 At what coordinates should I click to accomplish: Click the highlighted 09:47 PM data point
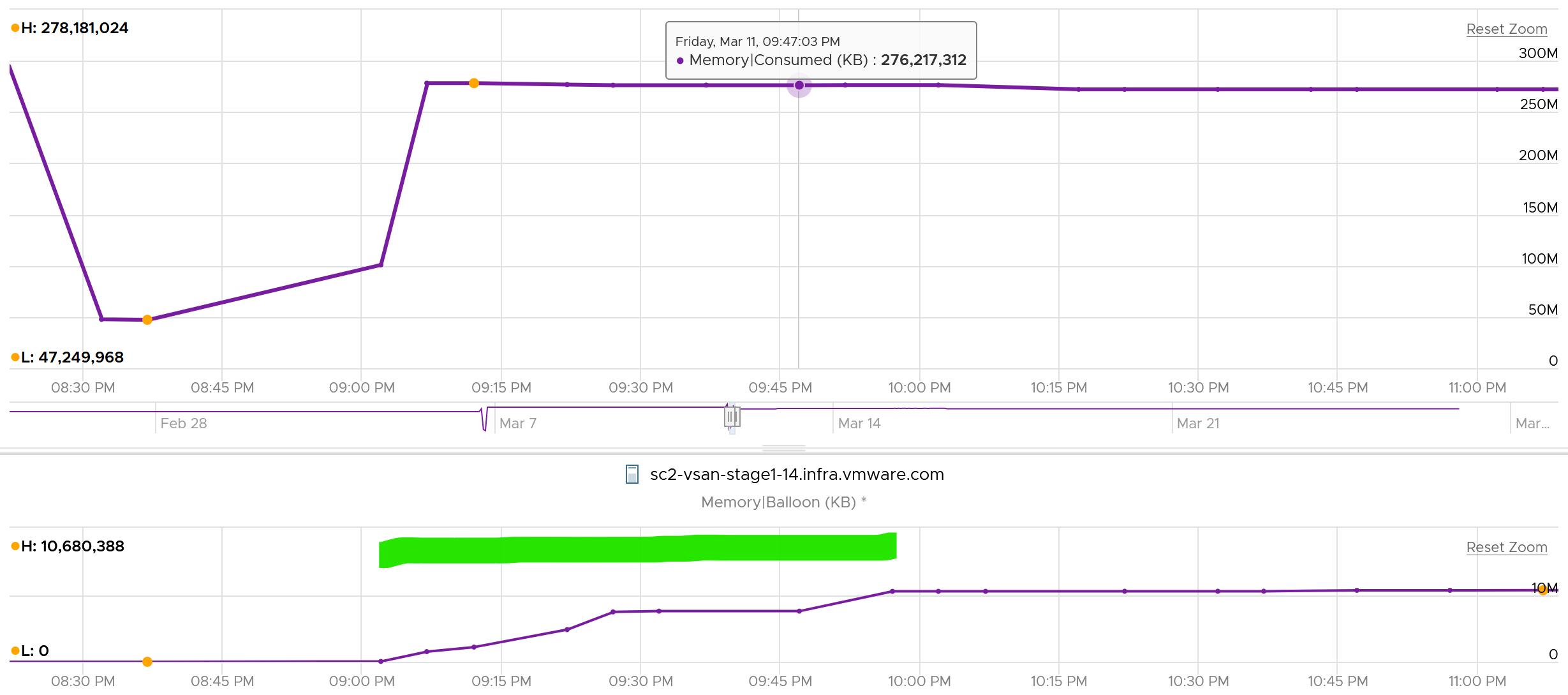[799, 85]
